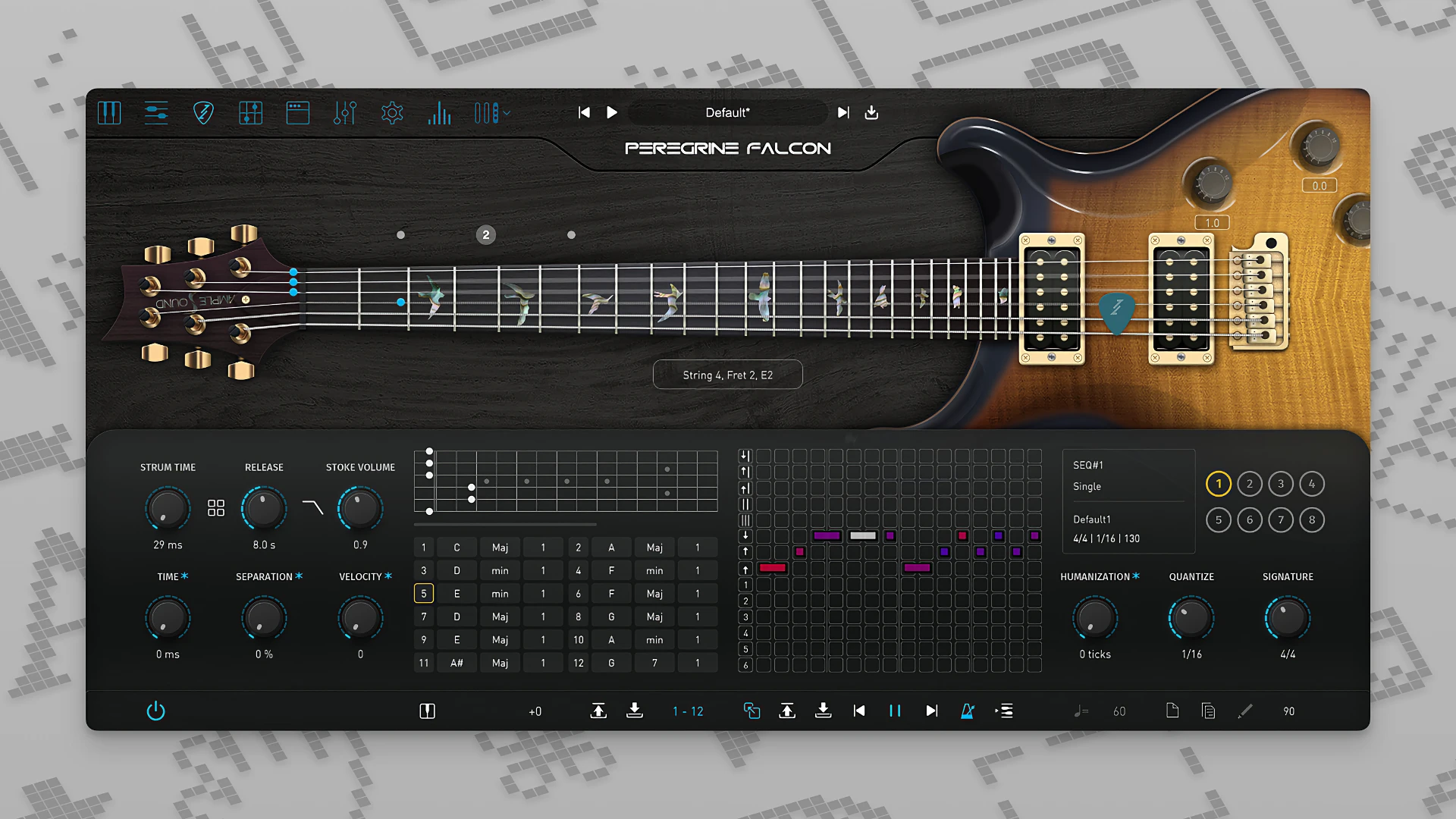
Task: Open the piano keys main panel icon
Action: (x=109, y=113)
